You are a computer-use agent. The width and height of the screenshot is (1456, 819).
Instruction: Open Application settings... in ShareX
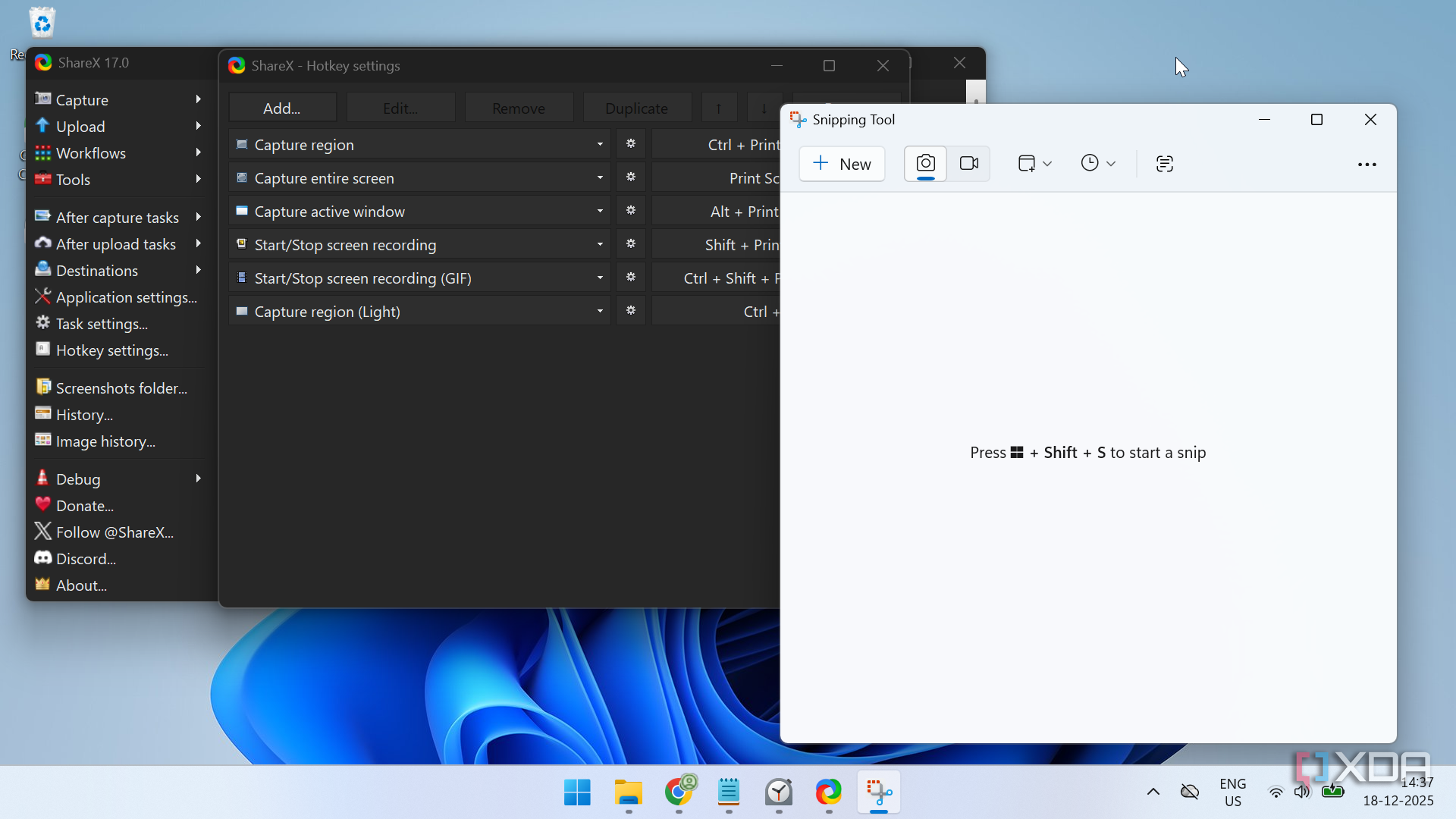(x=119, y=297)
